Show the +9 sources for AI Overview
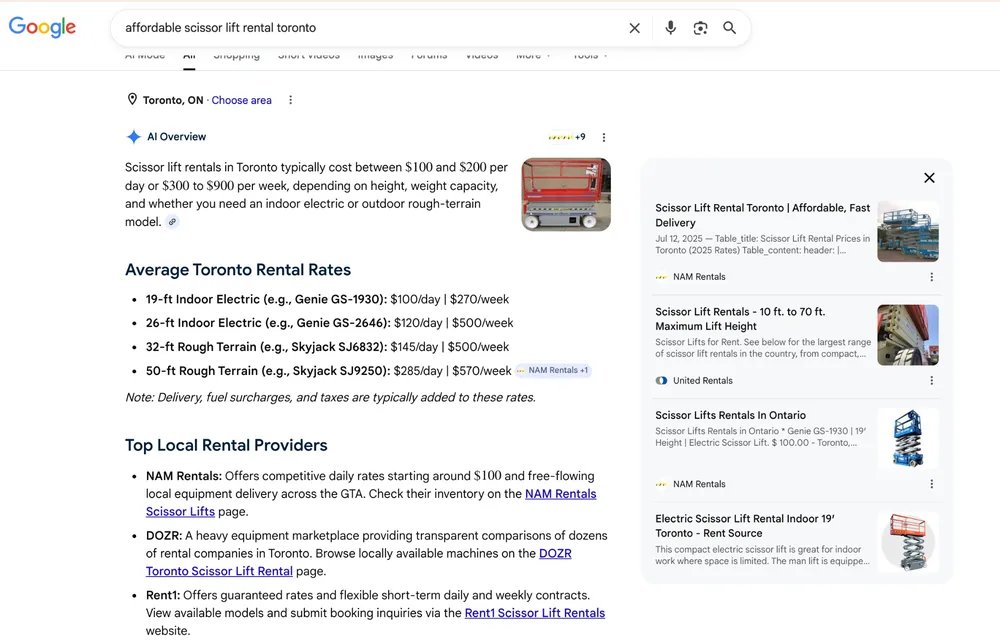This screenshot has width=1000, height=643. click(x=567, y=137)
